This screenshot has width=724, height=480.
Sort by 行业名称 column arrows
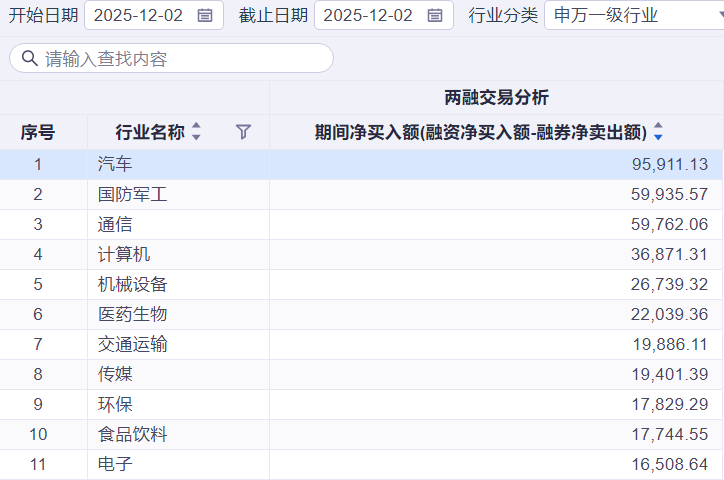196,132
